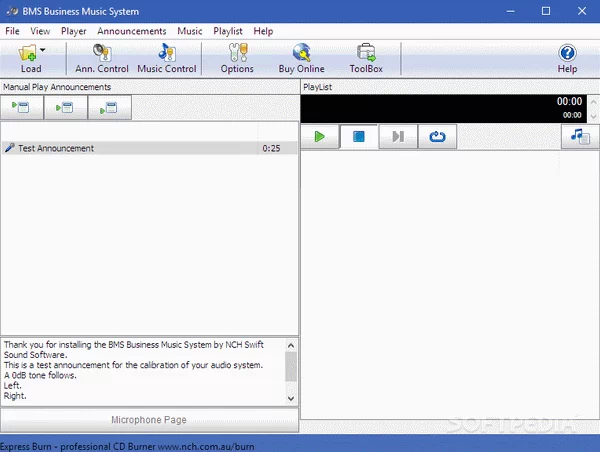Screen dimensions: 600x452
Task: Click the first manual play announcement button
Action: point(21,108)
